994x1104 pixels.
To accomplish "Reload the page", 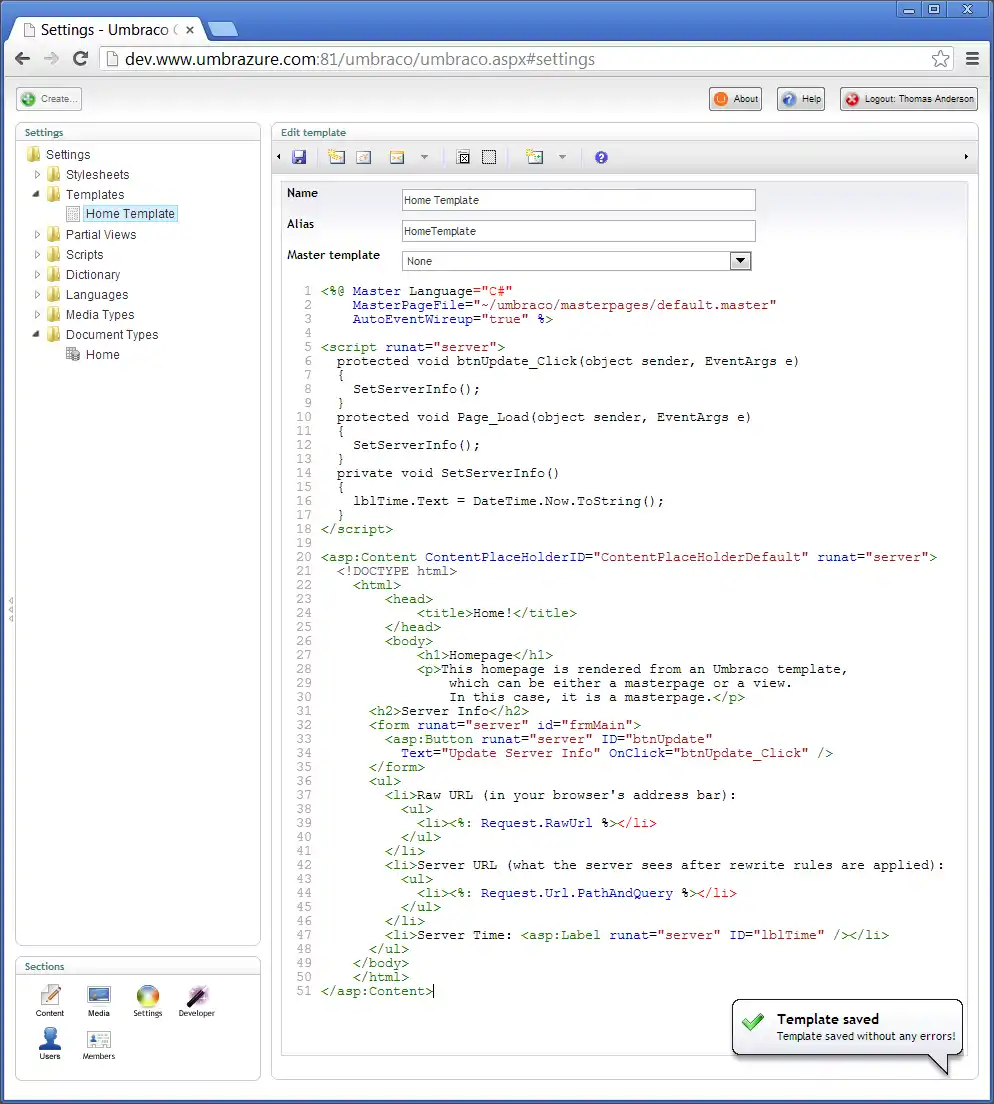I will point(80,58).
